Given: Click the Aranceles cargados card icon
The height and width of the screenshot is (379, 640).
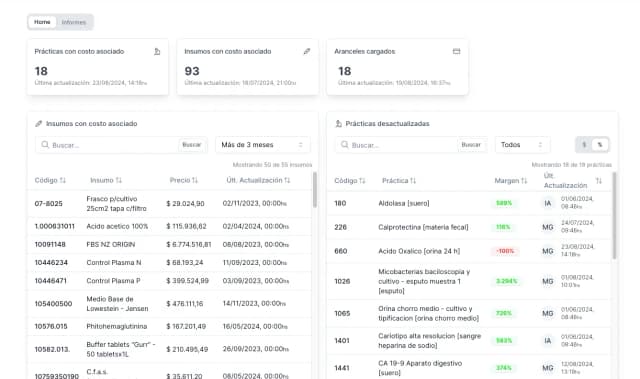Looking at the screenshot, I should coord(457,51).
